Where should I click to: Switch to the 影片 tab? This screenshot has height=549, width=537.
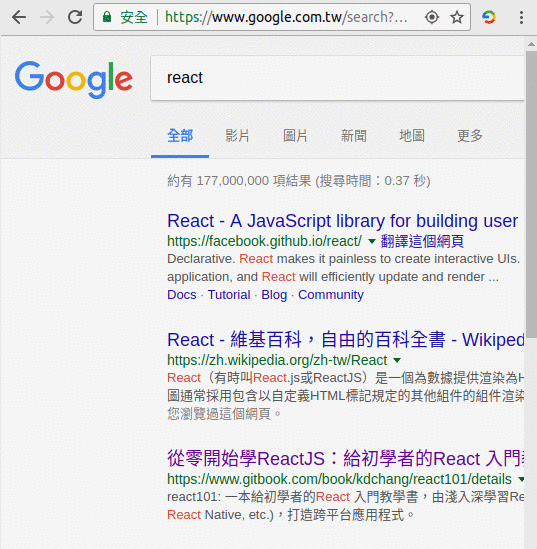(237, 136)
